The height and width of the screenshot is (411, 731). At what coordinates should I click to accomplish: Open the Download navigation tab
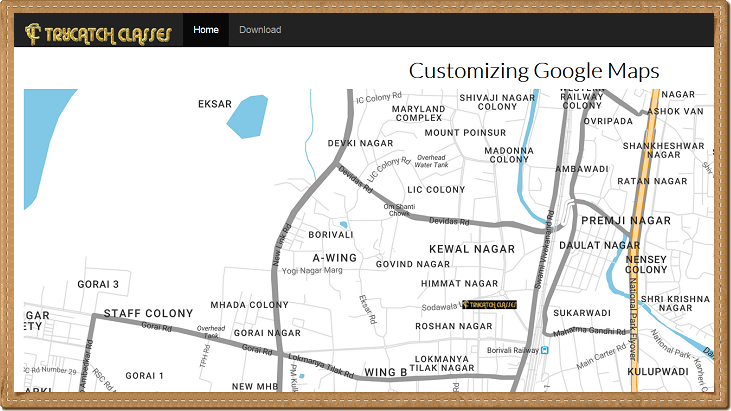[260, 30]
